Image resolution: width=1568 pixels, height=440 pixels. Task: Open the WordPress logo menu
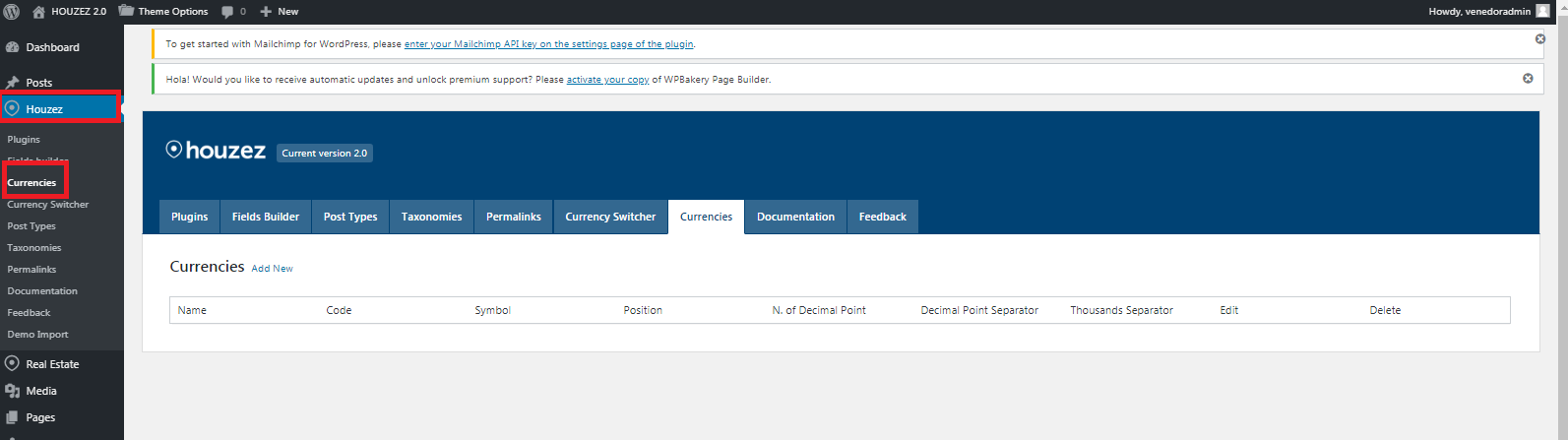tap(12, 12)
